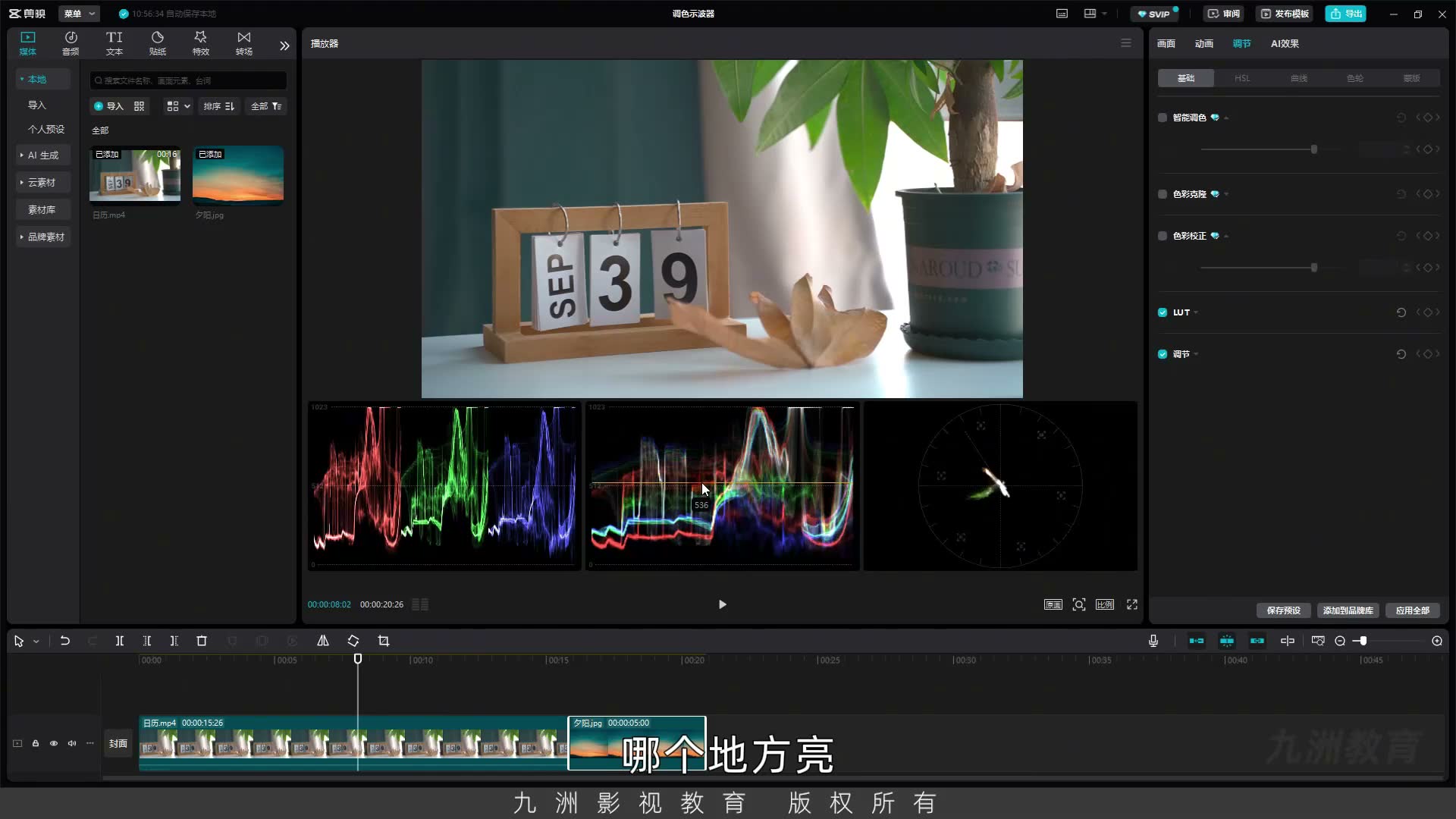1456x819 pixels.
Task: Toggle main track magnet snapping
Action: [1197, 641]
